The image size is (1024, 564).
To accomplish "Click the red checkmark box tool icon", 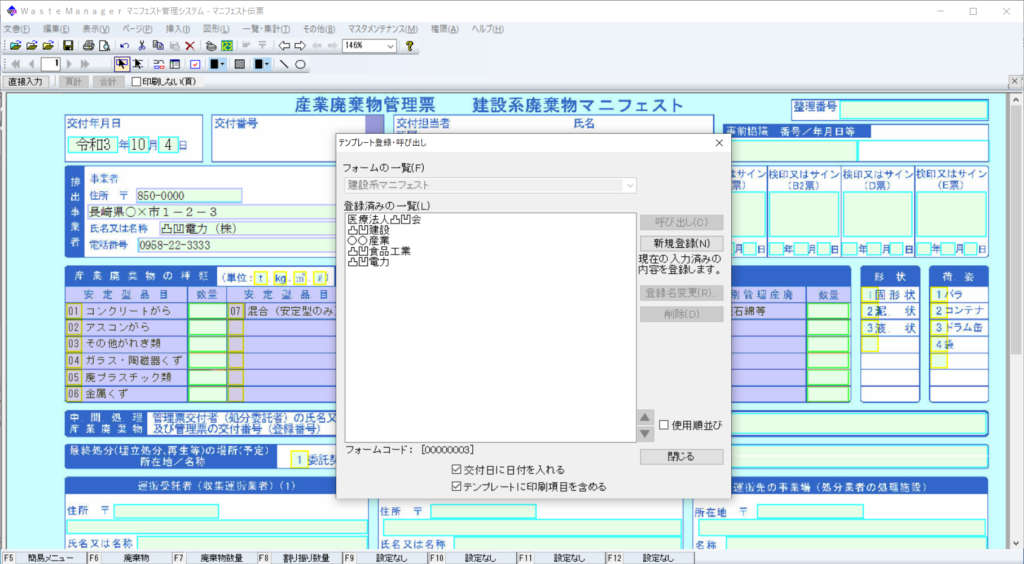I will [195, 64].
